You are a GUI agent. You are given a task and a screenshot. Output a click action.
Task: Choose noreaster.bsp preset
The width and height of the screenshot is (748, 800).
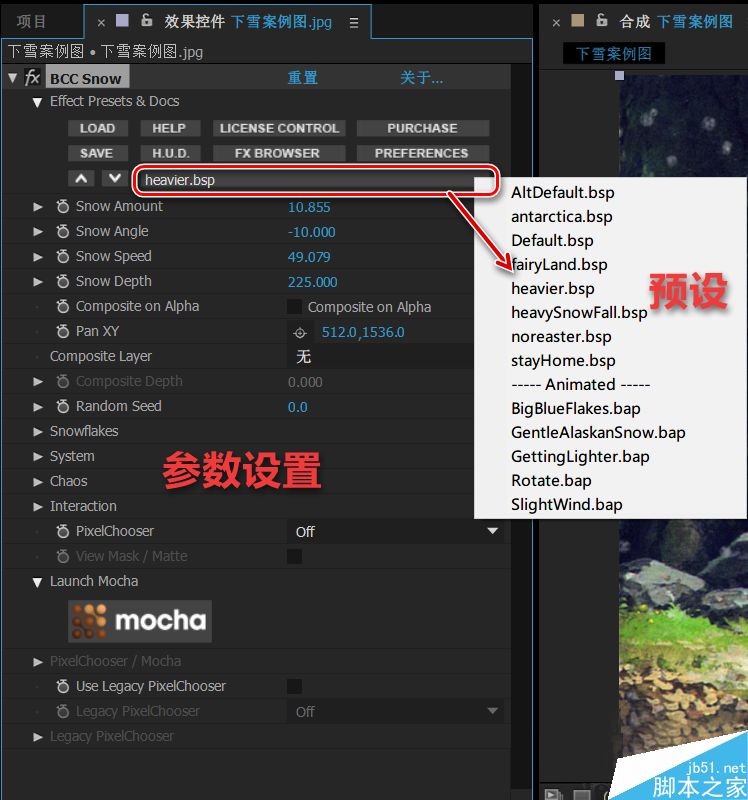(561, 336)
